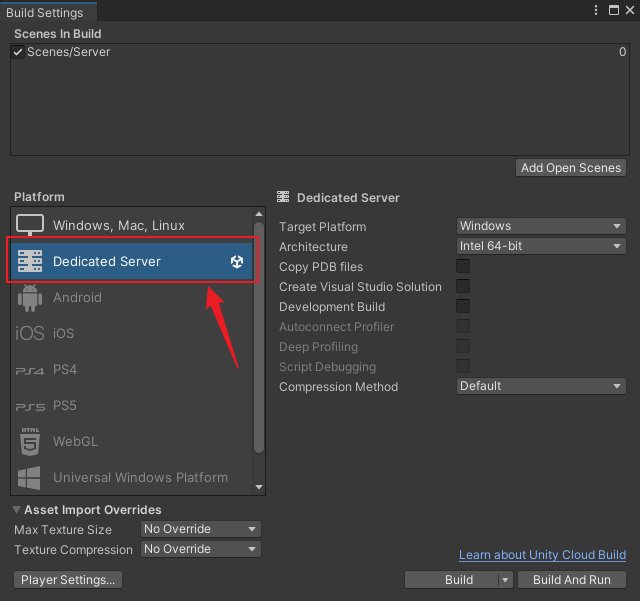This screenshot has height=601, width=640.
Task: Click the platform list scroll up arrow
Action: click(x=259, y=214)
